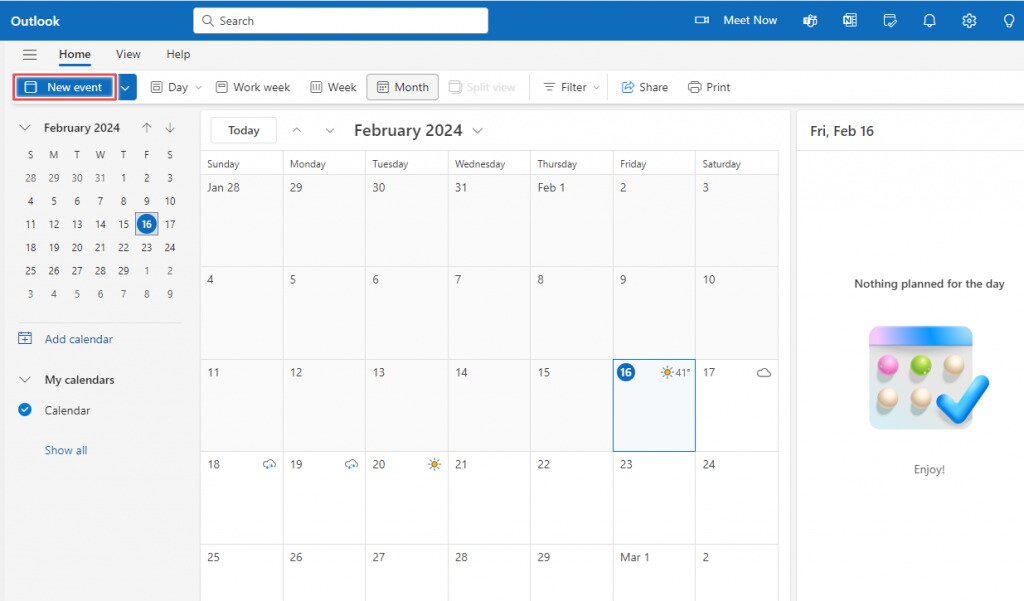Open the New event split dropdown arrow
This screenshot has width=1024, height=601.
125,87
